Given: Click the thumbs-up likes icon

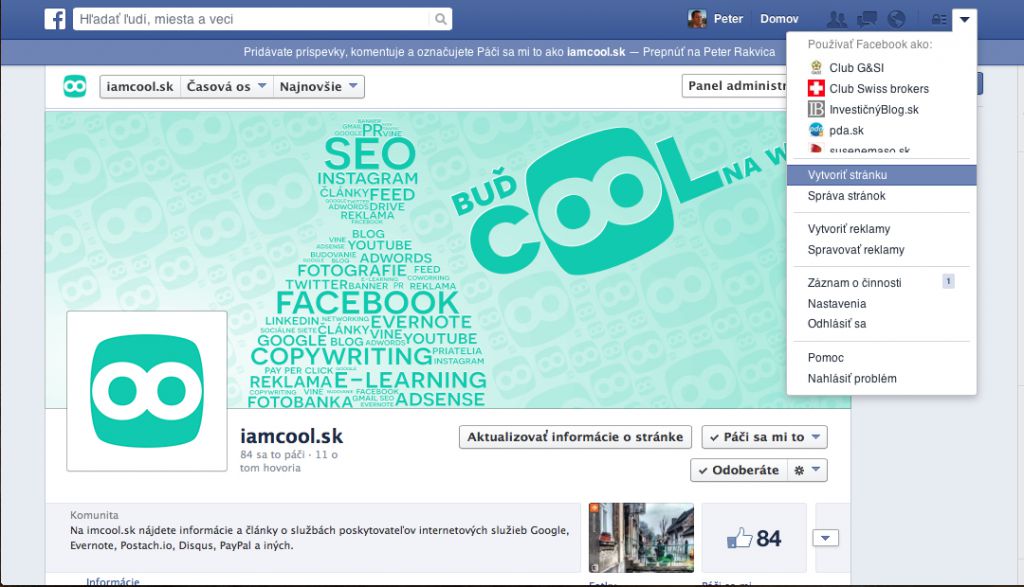Looking at the screenshot, I should pyautogui.click(x=740, y=539).
